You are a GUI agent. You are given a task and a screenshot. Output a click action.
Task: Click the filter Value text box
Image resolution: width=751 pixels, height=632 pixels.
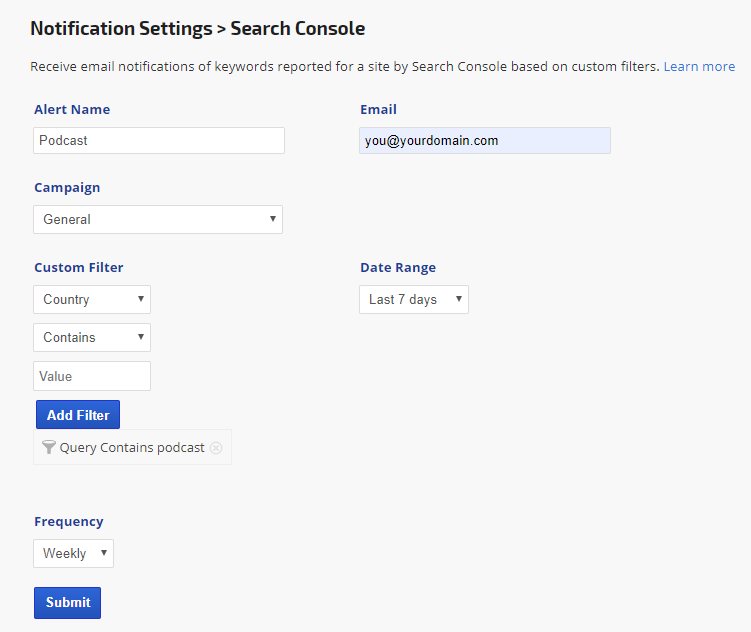pyautogui.click(x=92, y=376)
